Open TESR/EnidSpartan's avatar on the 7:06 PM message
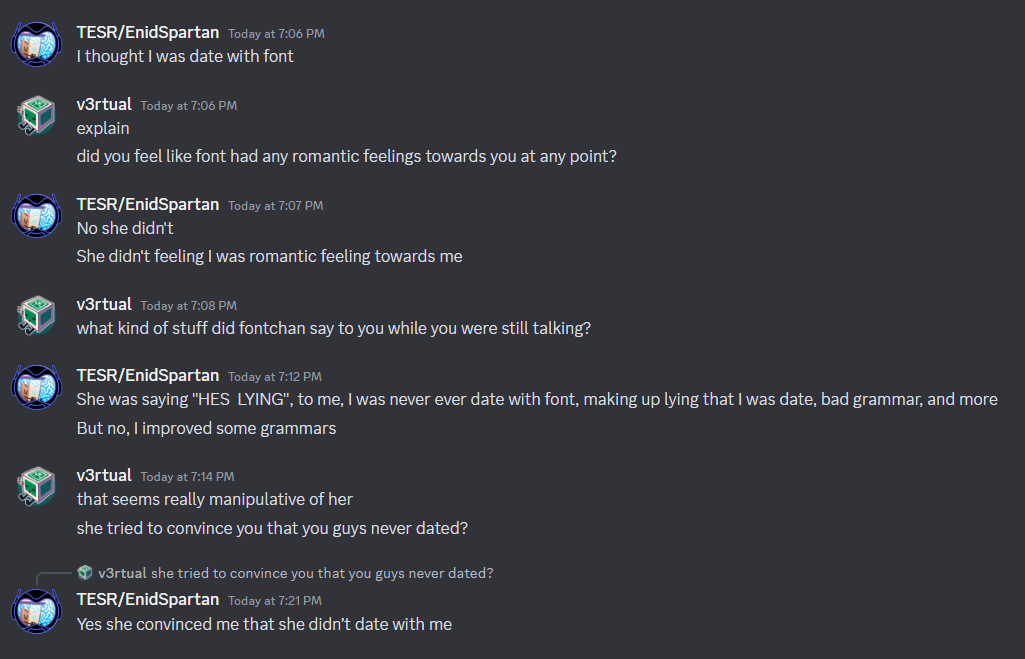1025x659 pixels. point(37,44)
